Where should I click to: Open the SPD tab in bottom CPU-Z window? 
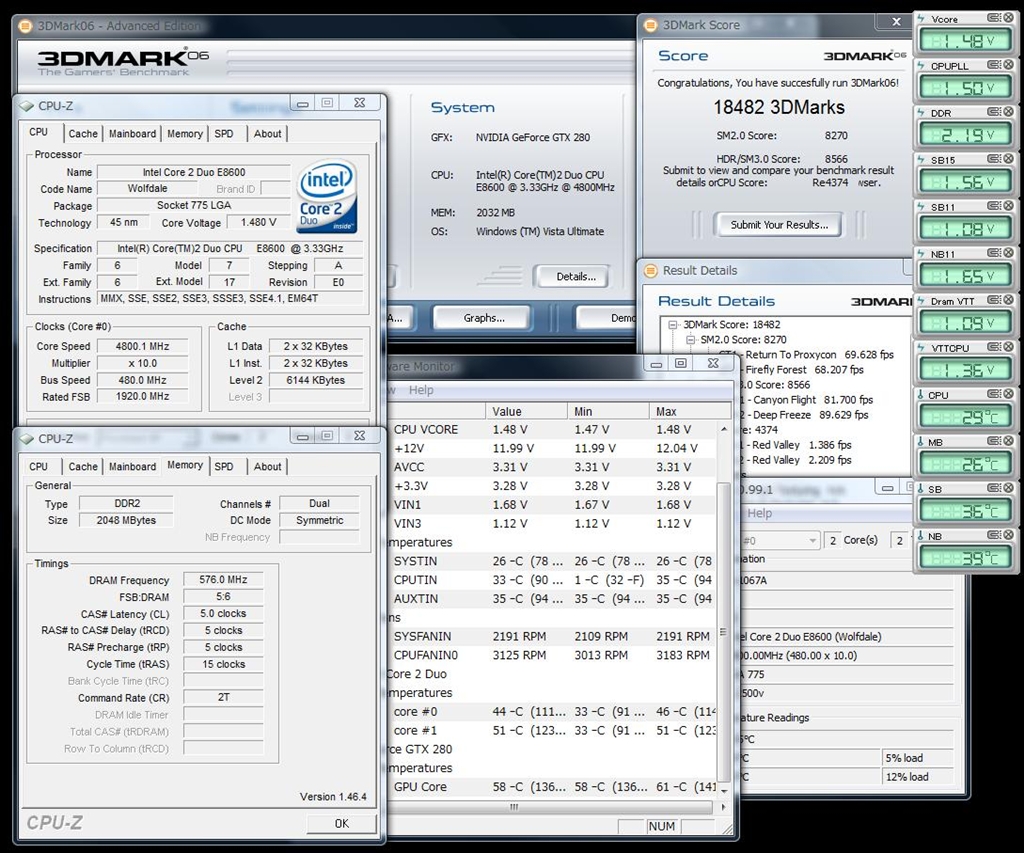pyautogui.click(x=224, y=466)
